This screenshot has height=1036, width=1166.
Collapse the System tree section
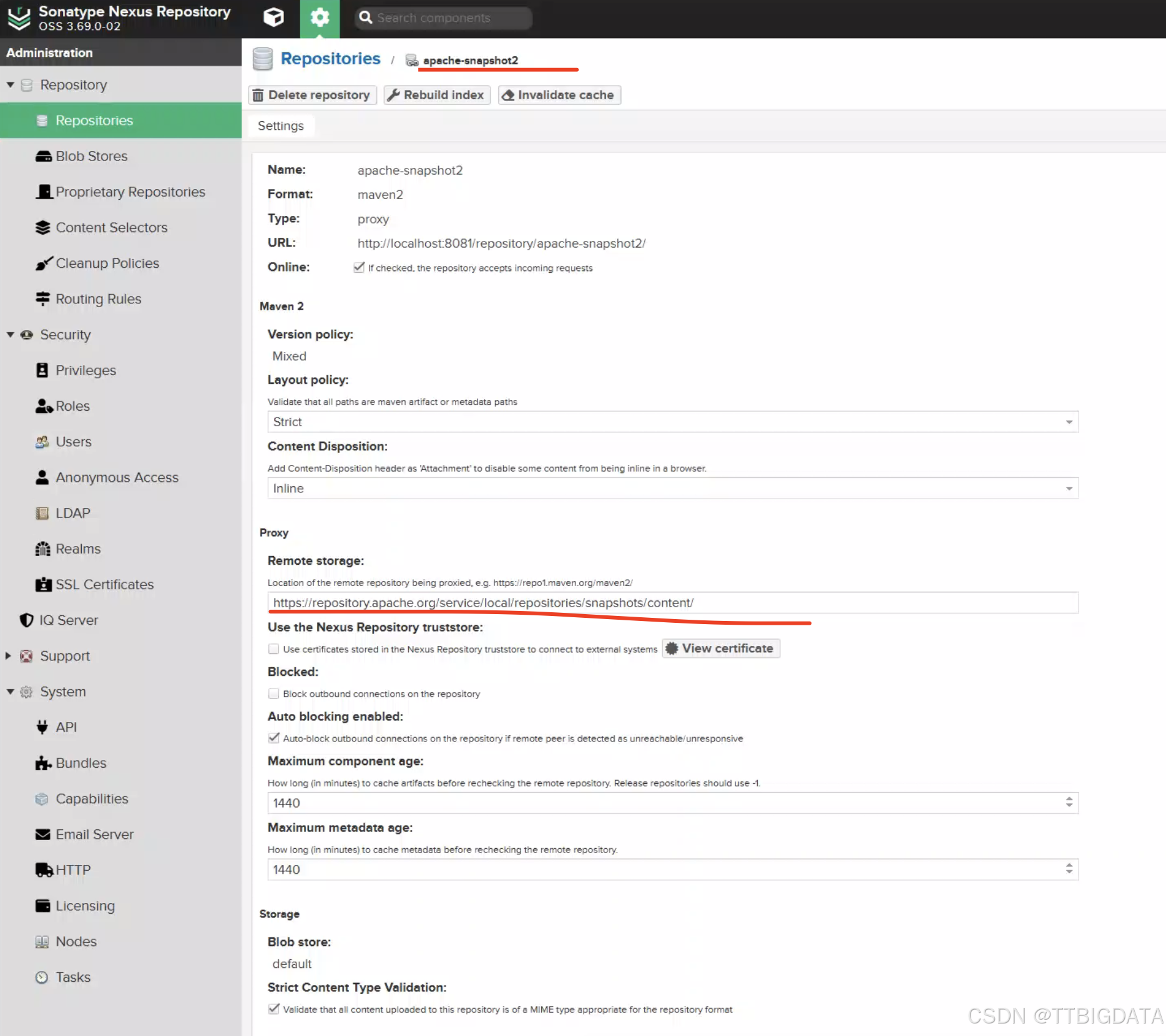tap(10, 691)
